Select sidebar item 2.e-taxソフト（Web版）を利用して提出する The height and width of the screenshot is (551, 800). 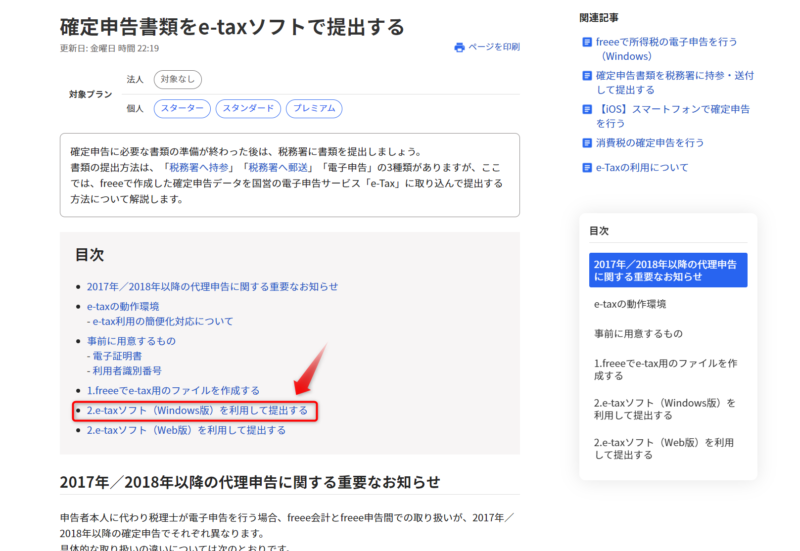click(x=663, y=449)
